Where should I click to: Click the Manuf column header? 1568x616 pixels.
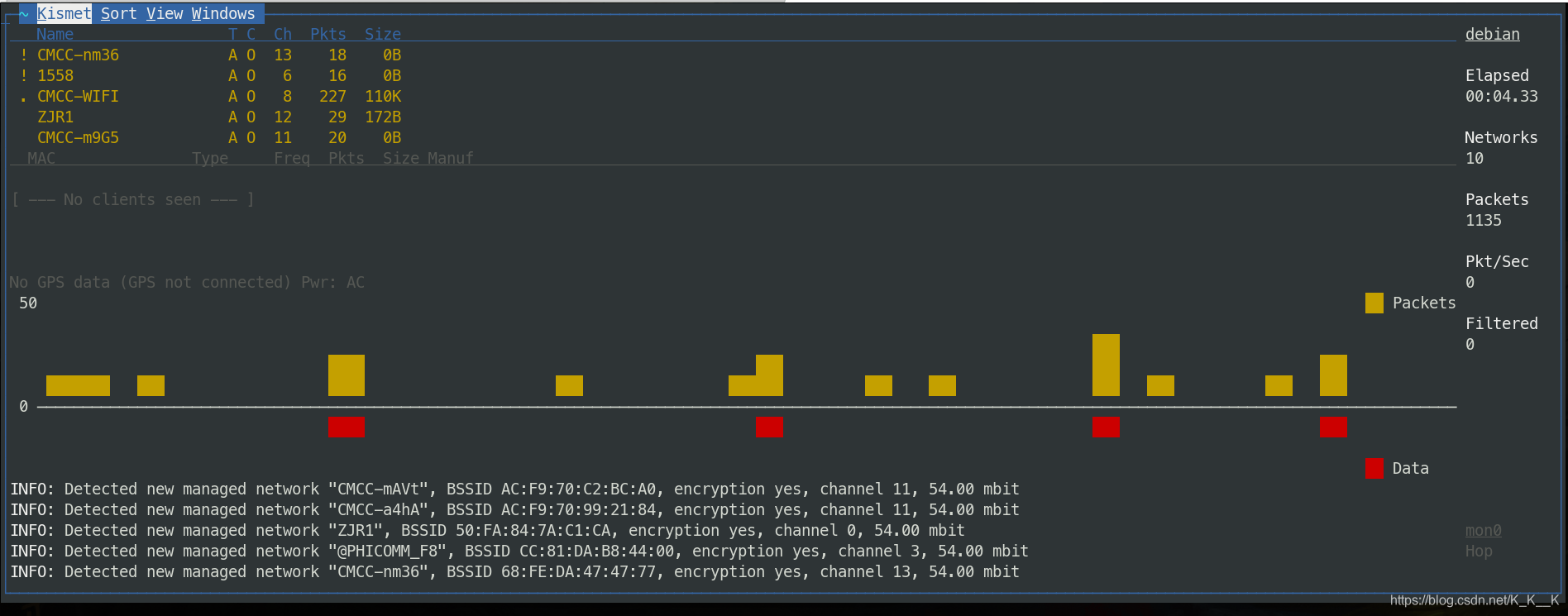451,158
